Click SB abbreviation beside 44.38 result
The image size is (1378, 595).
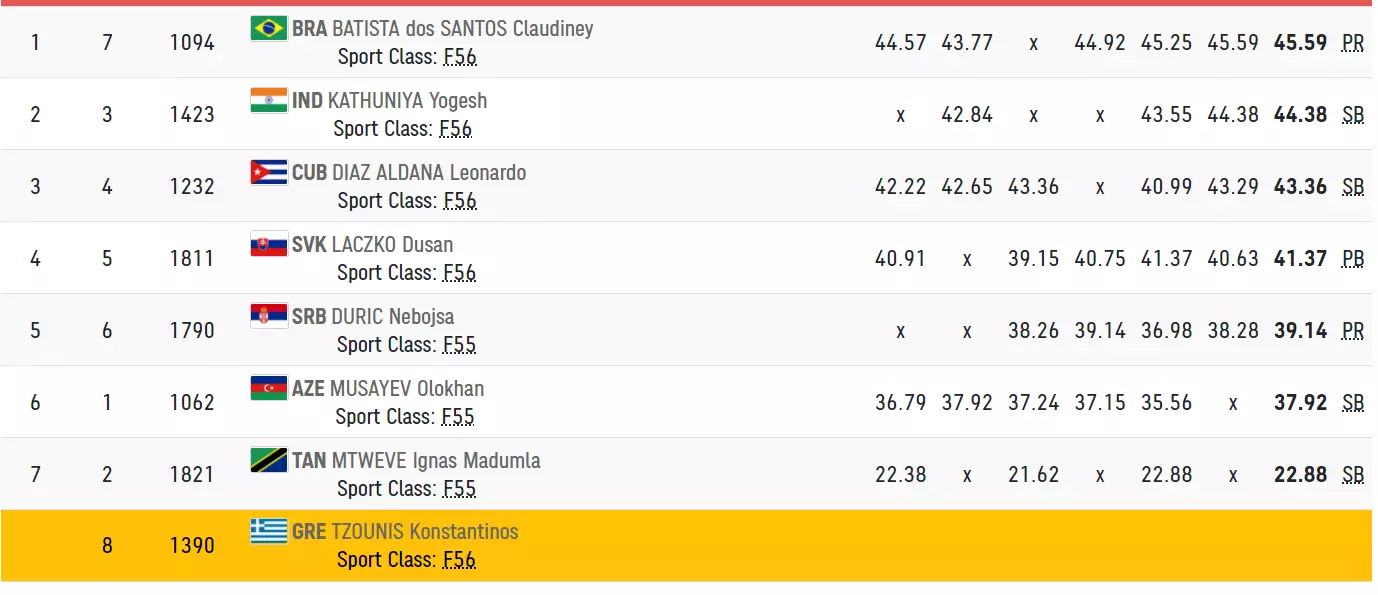1352,115
